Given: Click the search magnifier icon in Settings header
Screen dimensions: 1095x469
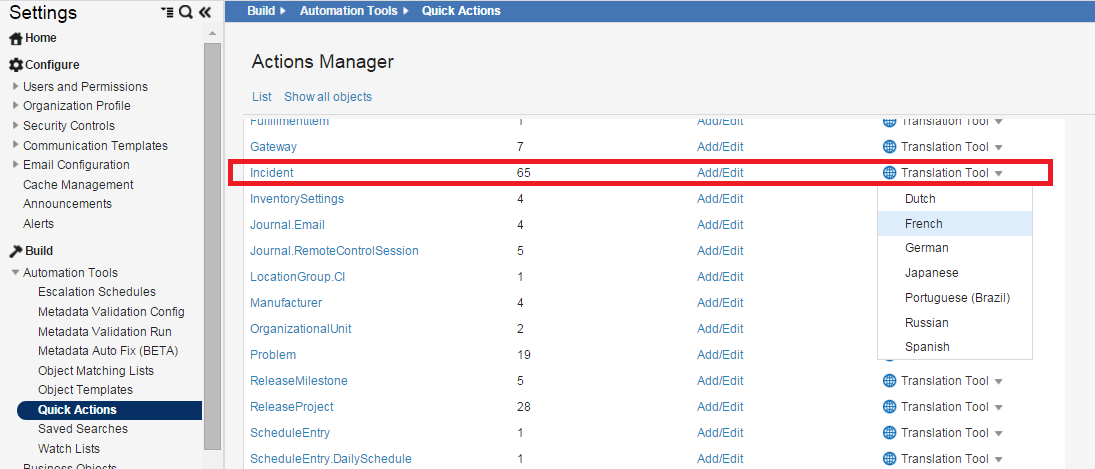Looking at the screenshot, I should [185, 13].
